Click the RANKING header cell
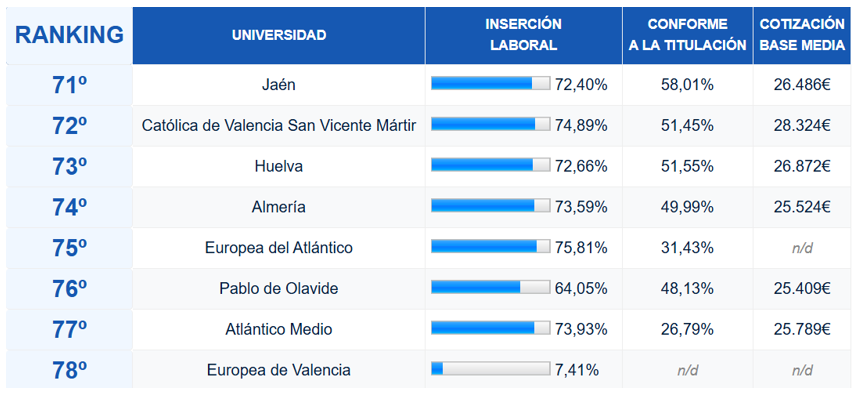 click(x=69, y=35)
